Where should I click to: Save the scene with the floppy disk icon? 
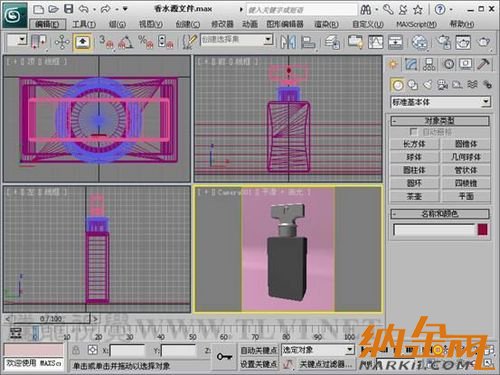[x=69, y=9]
